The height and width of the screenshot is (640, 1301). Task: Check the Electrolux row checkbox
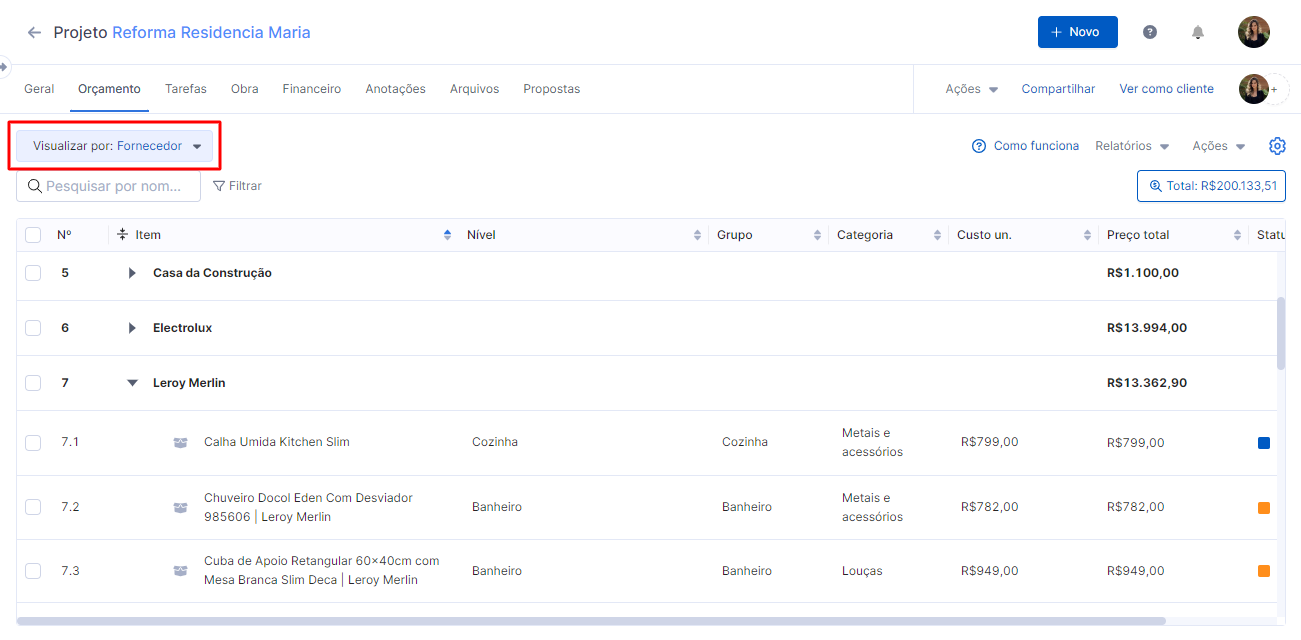coord(33,328)
